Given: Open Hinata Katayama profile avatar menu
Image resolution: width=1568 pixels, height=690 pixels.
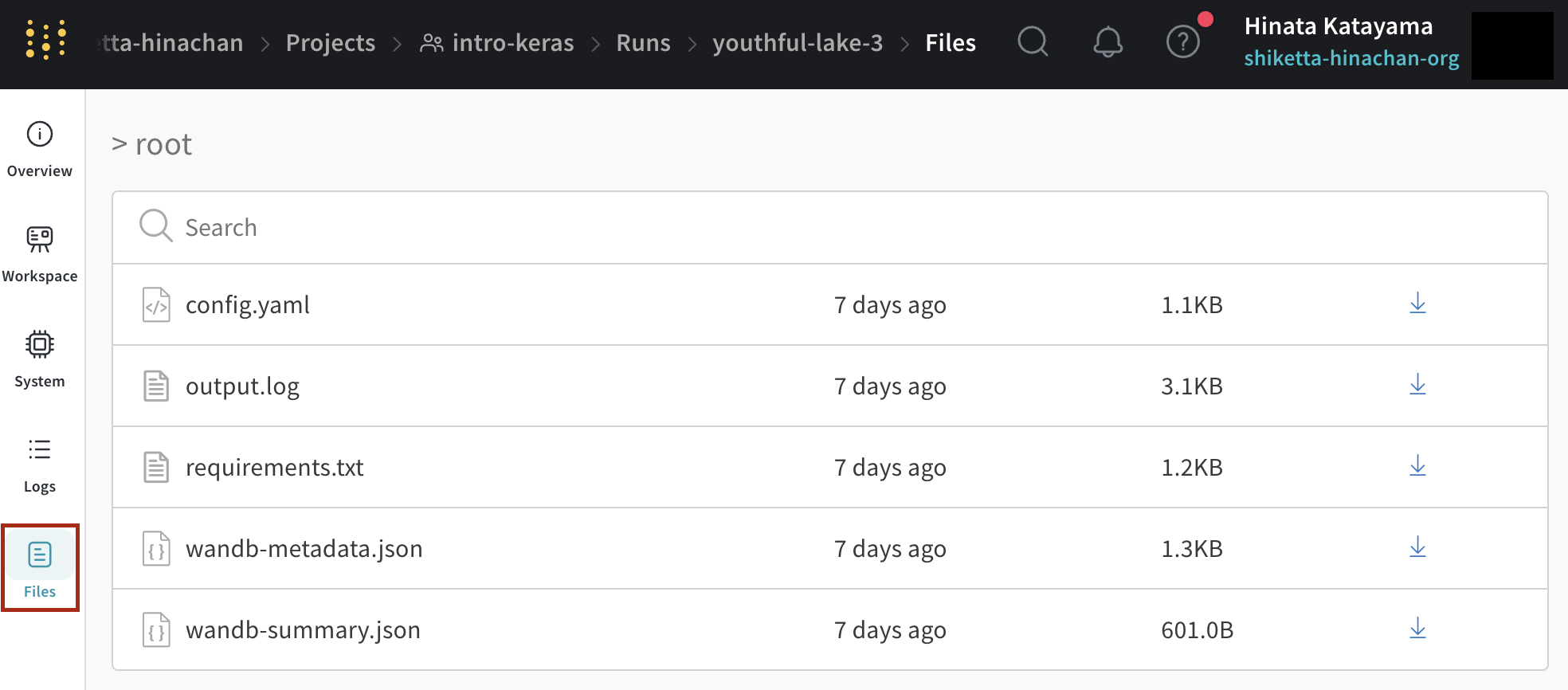Looking at the screenshot, I should click(x=1511, y=45).
